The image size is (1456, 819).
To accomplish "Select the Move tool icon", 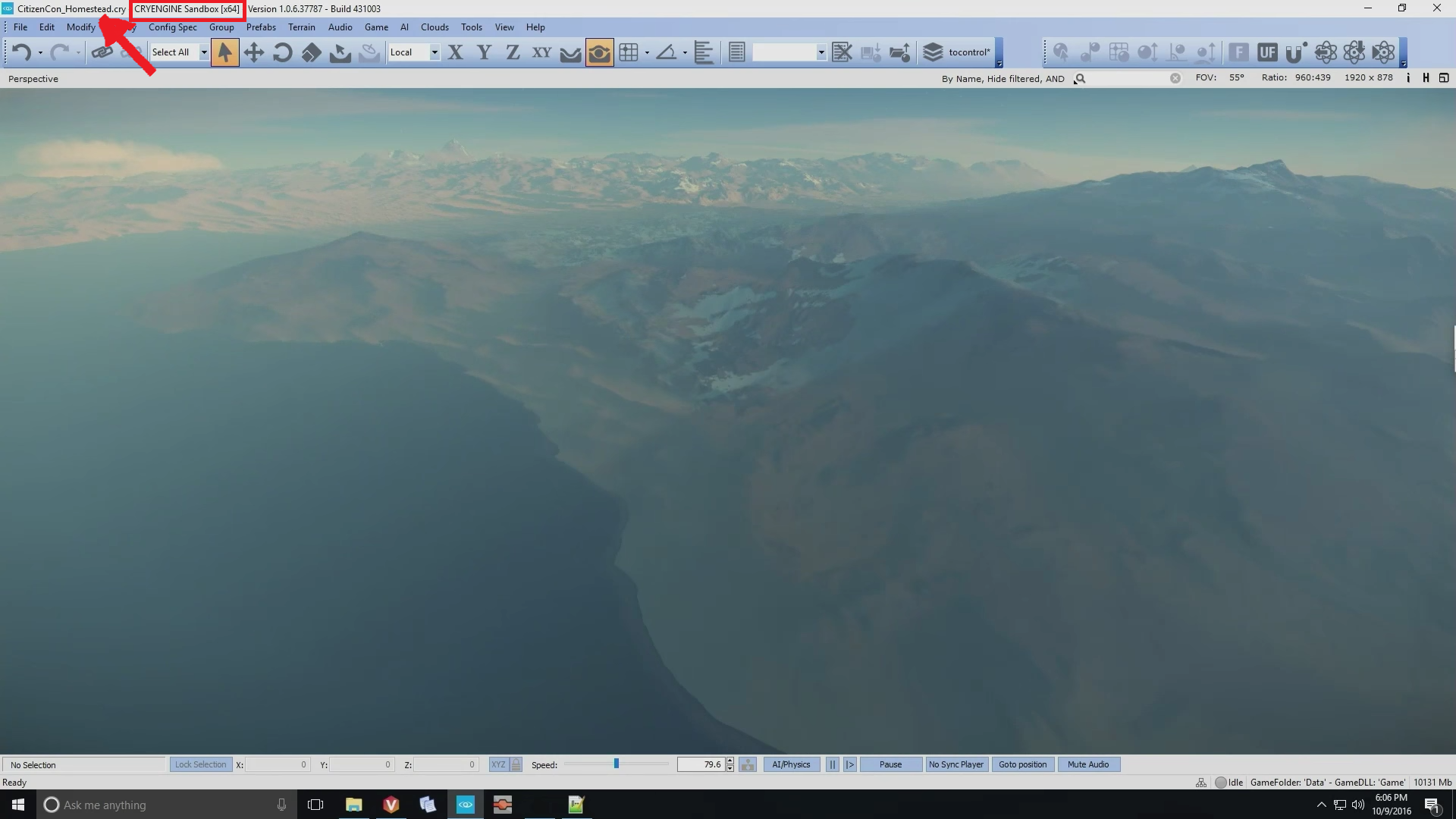I will [253, 52].
